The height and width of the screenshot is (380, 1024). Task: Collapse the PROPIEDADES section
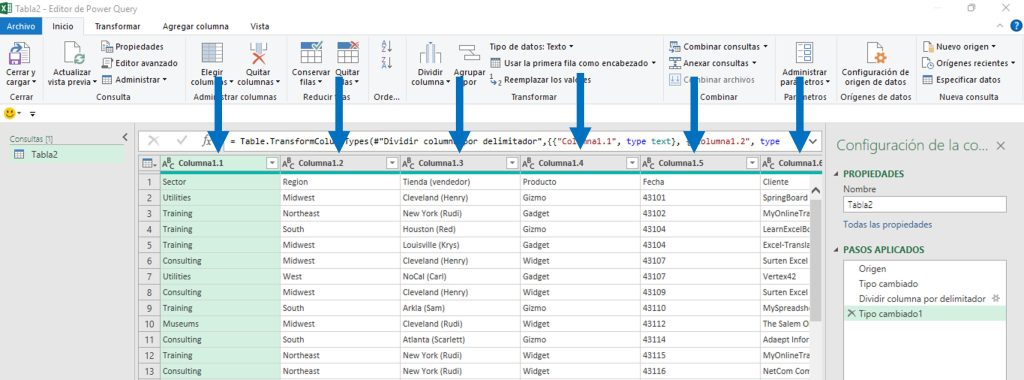click(838, 174)
